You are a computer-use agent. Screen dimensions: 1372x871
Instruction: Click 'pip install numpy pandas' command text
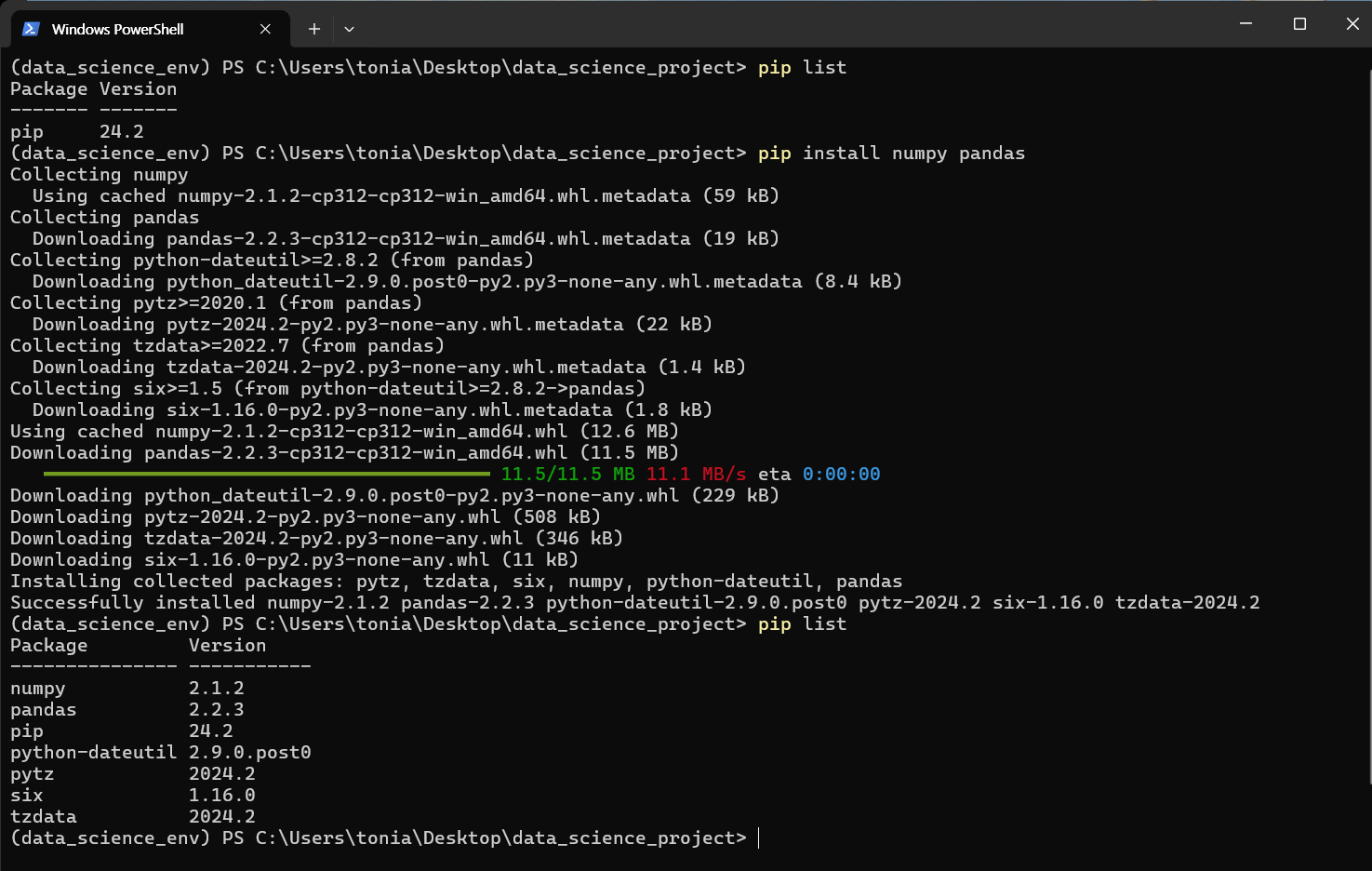point(891,153)
